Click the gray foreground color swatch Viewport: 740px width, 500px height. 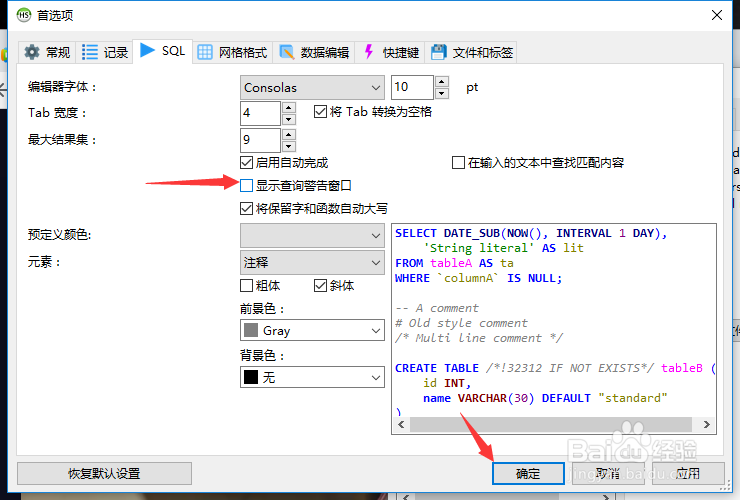(x=251, y=331)
